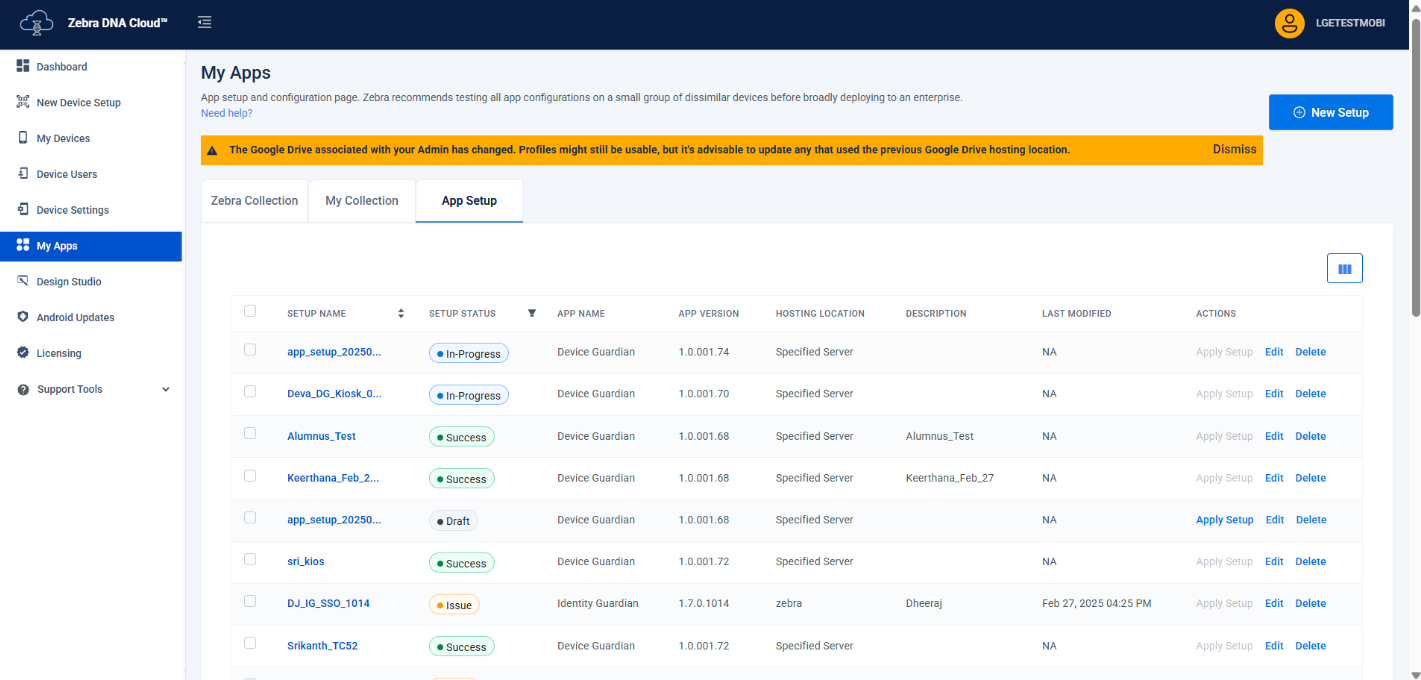Click the Dashboard icon in sidebar
This screenshot has width=1421, height=680.
coord(23,66)
